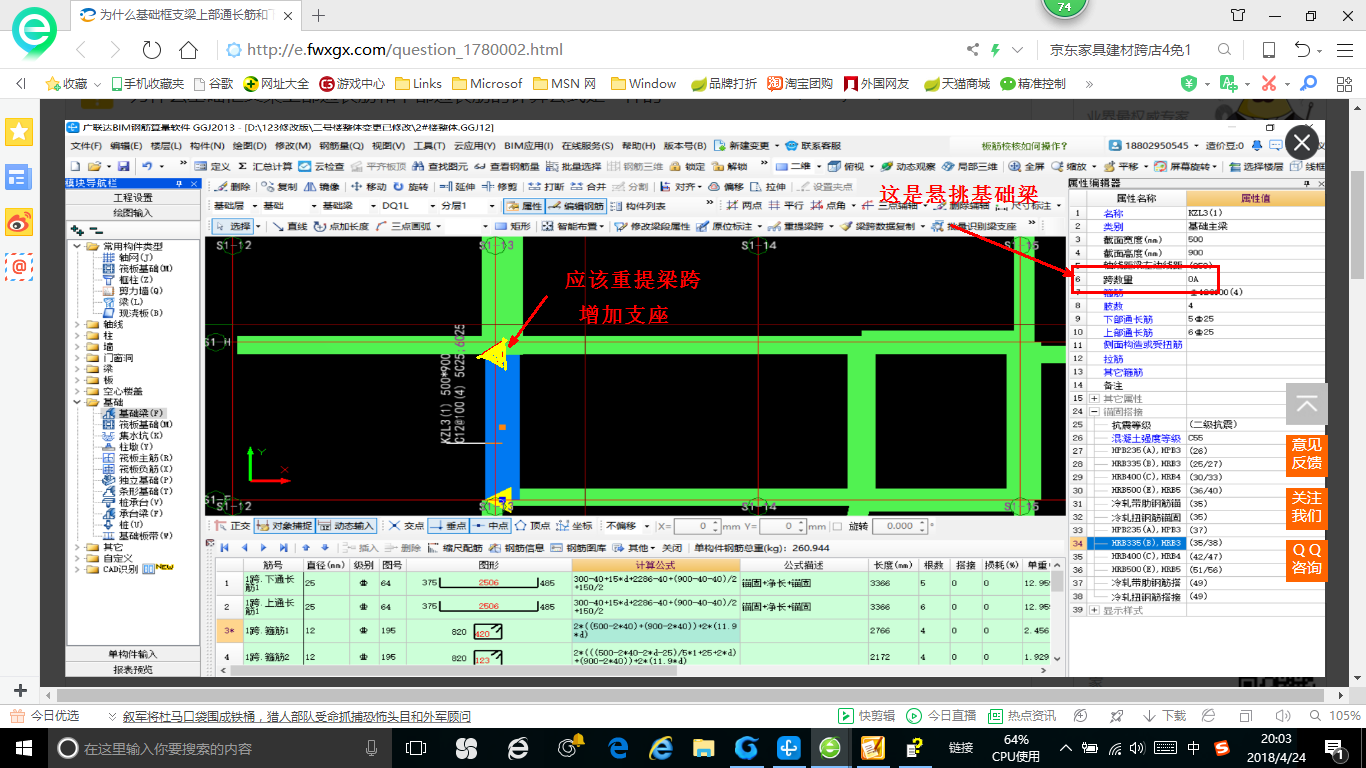1366x768 pixels.
Task: Click 汇总计算 sigma toolbar icon
Action: pyautogui.click(x=266, y=166)
